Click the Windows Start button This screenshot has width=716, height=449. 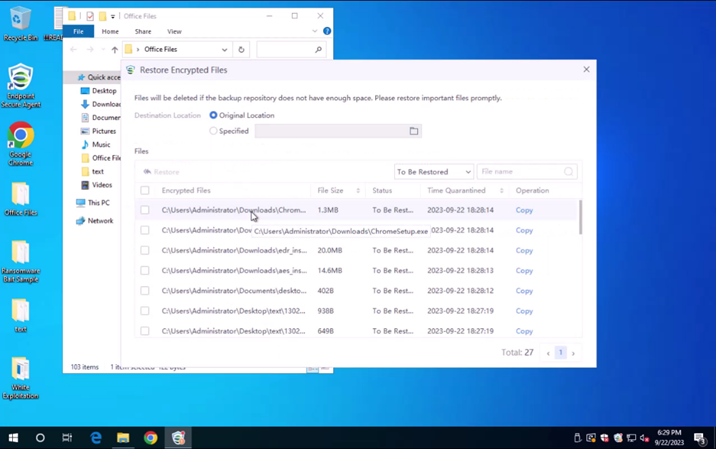(x=13, y=438)
